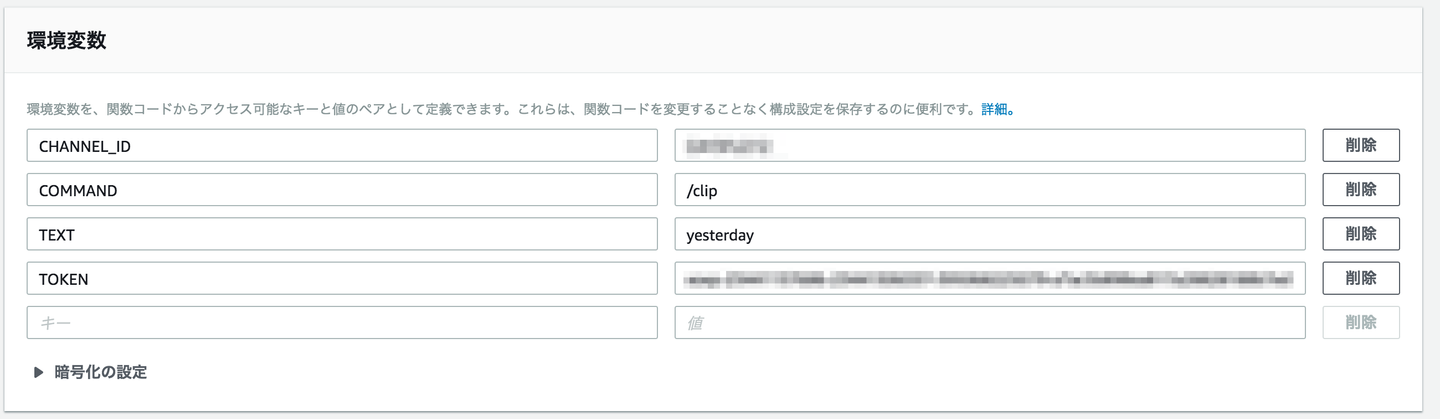
Task: Click the CHANNEL_ID key field
Action: (x=341, y=146)
